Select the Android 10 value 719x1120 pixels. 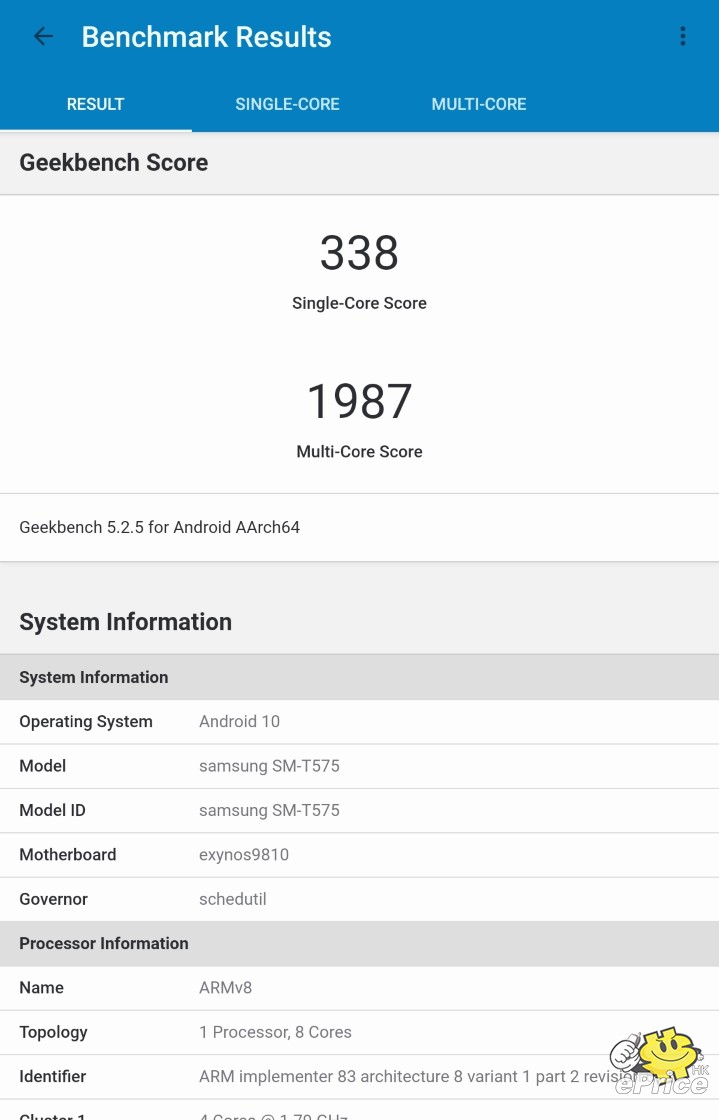pyautogui.click(x=239, y=721)
